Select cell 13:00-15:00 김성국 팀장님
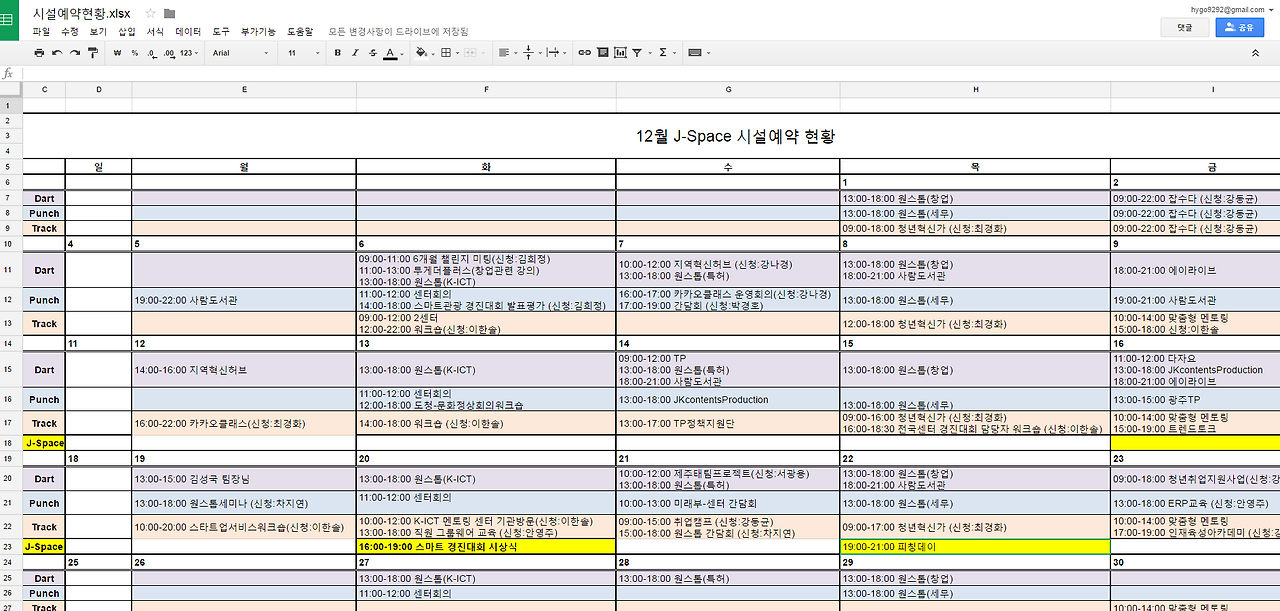The image size is (1280, 611). point(244,479)
